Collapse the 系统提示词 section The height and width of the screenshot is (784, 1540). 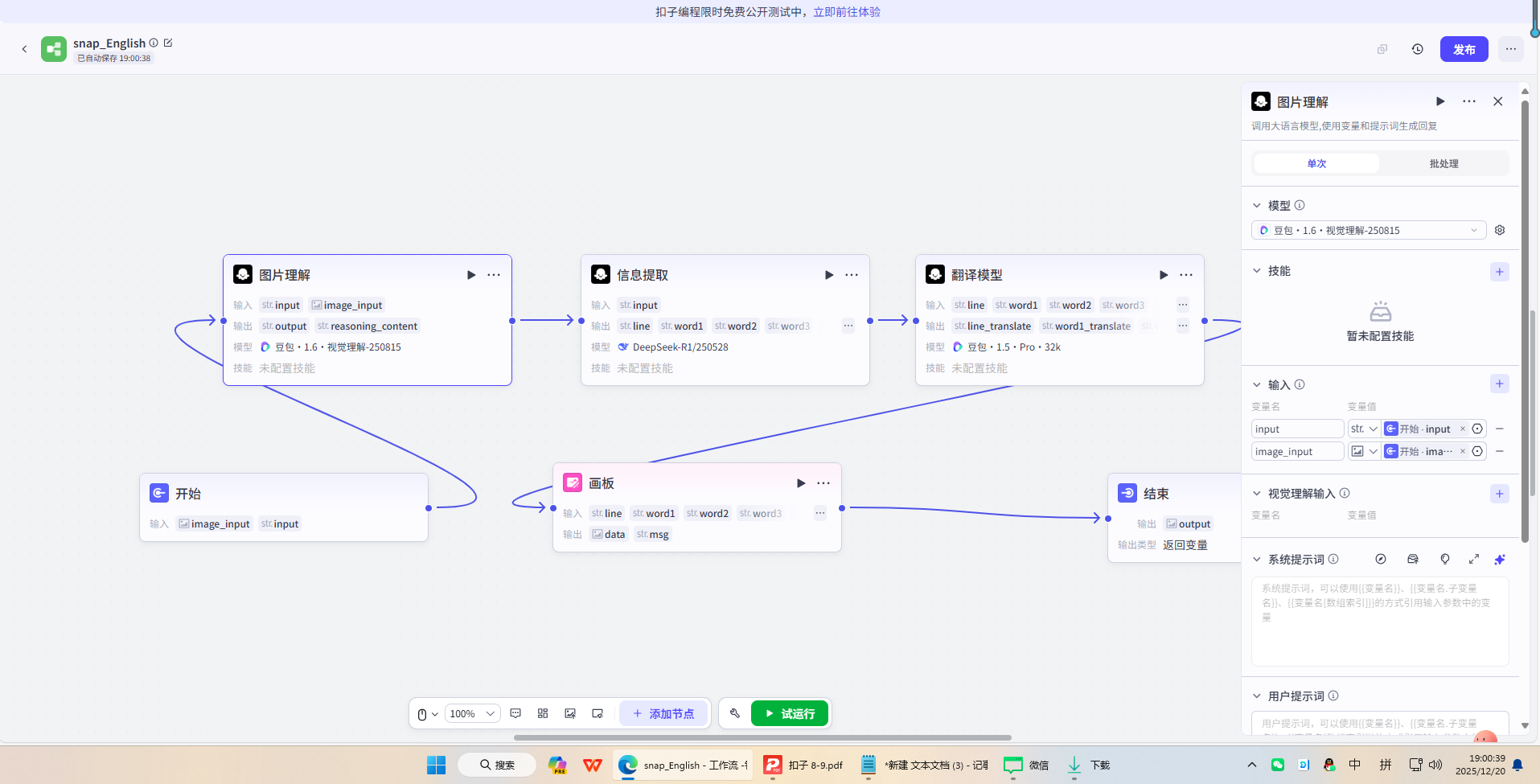[1257, 559]
